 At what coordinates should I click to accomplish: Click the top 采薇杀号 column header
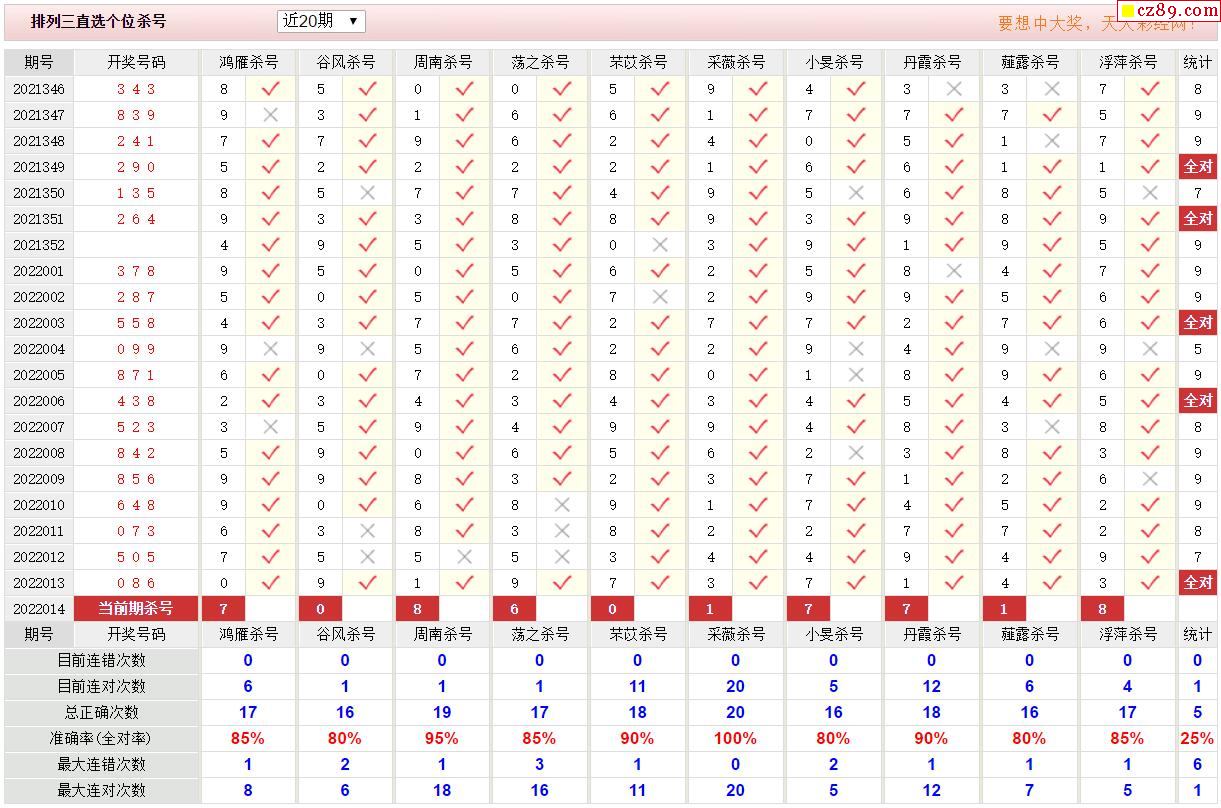click(736, 62)
